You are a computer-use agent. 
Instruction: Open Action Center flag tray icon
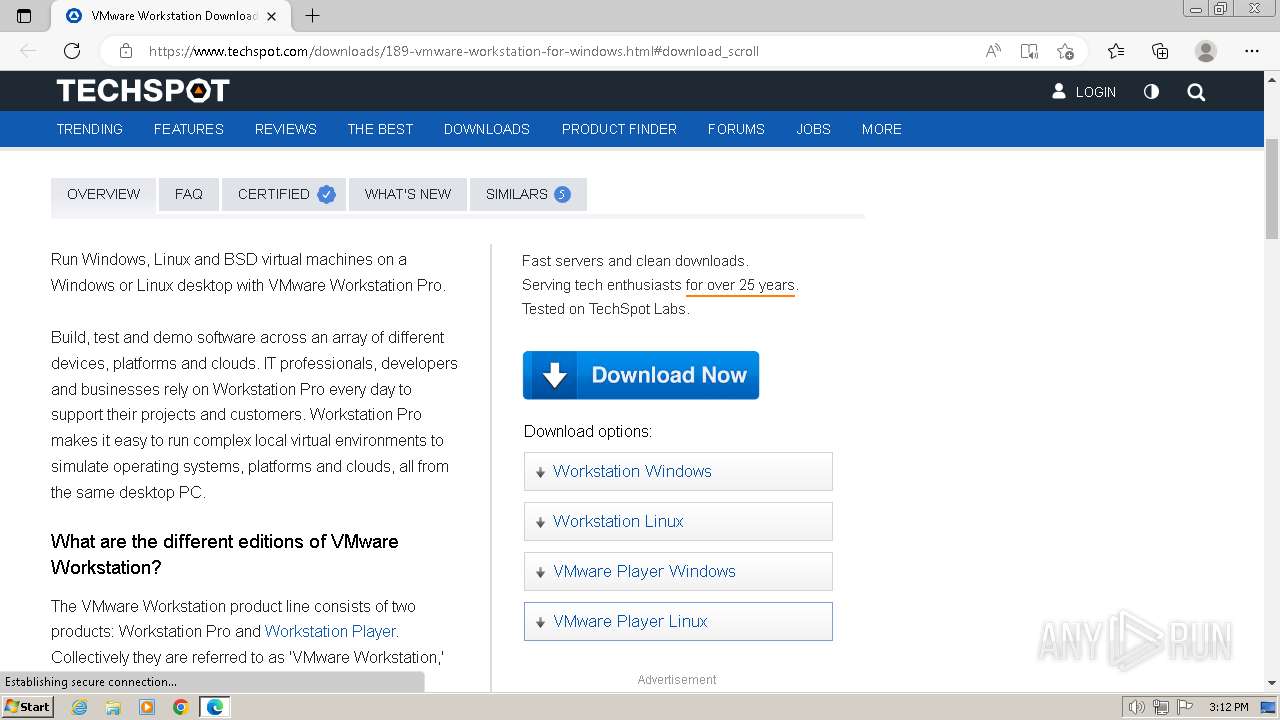(x=1185, y=707)
